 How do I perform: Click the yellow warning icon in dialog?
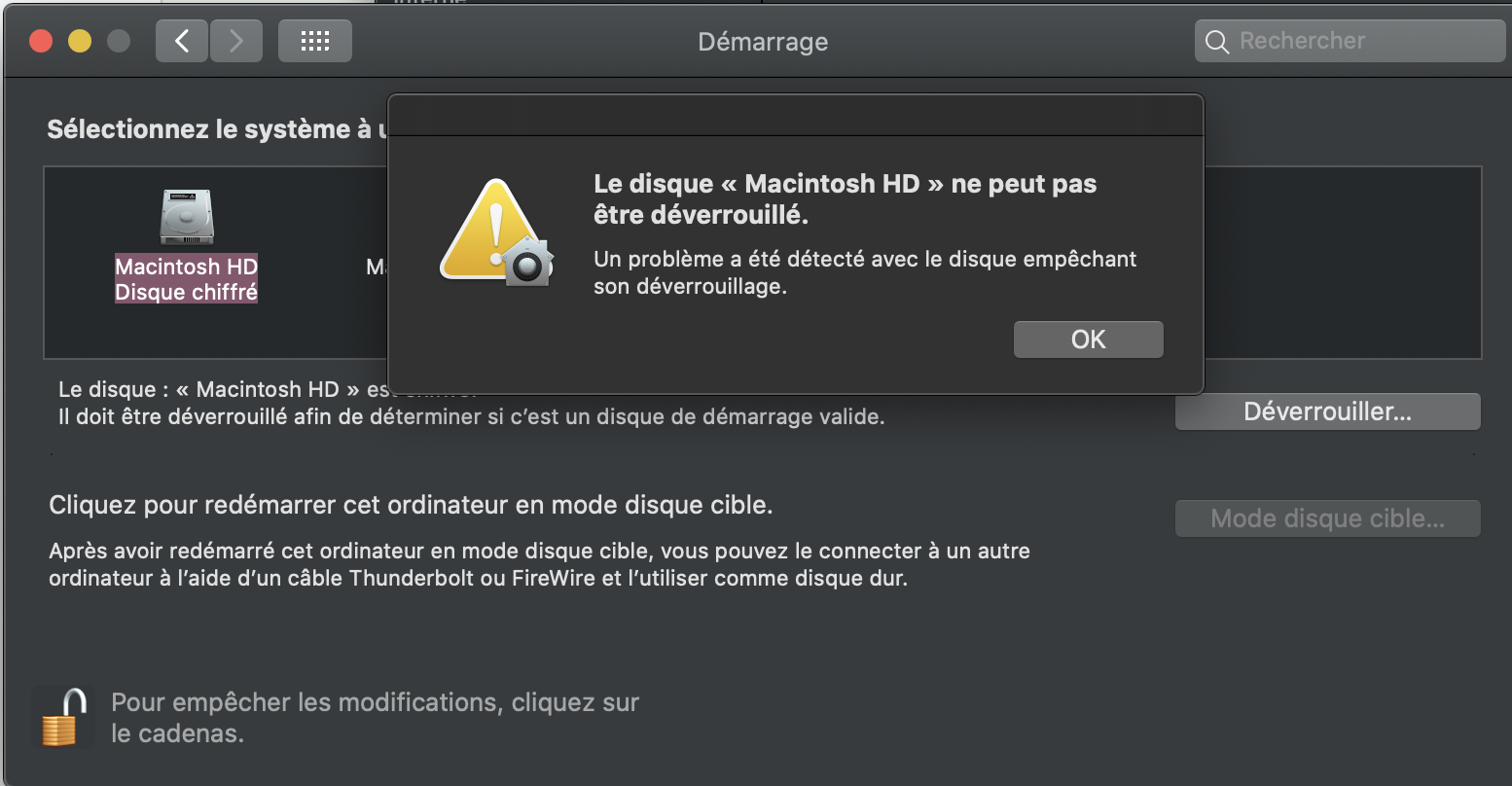pos(497,234)
